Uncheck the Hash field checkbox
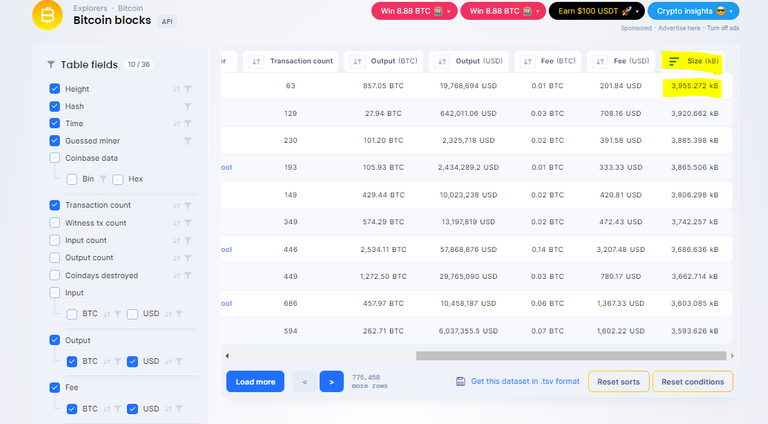The image size is (768, 424). 54,106
